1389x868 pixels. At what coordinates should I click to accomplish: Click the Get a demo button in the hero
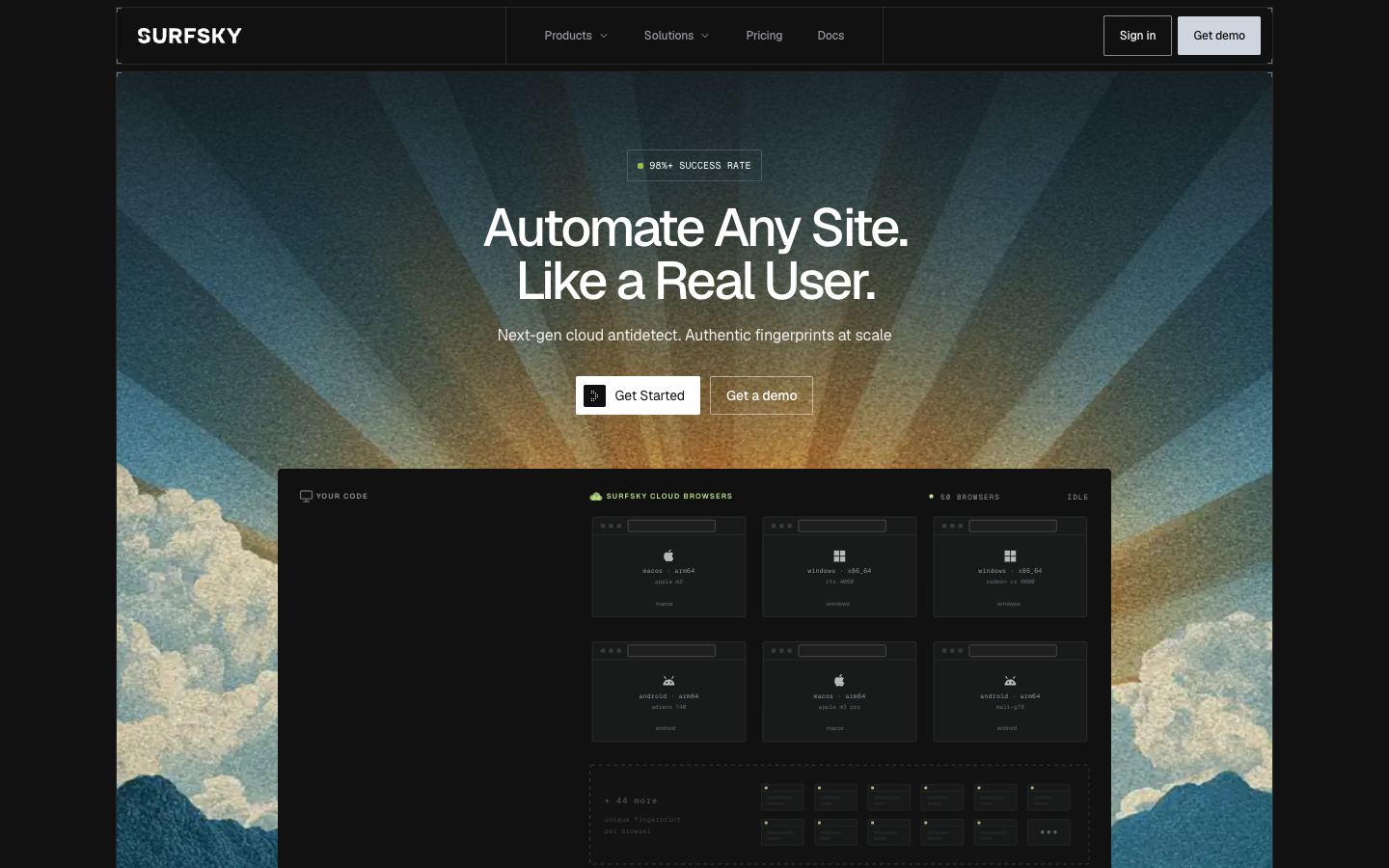click(761, 395)
